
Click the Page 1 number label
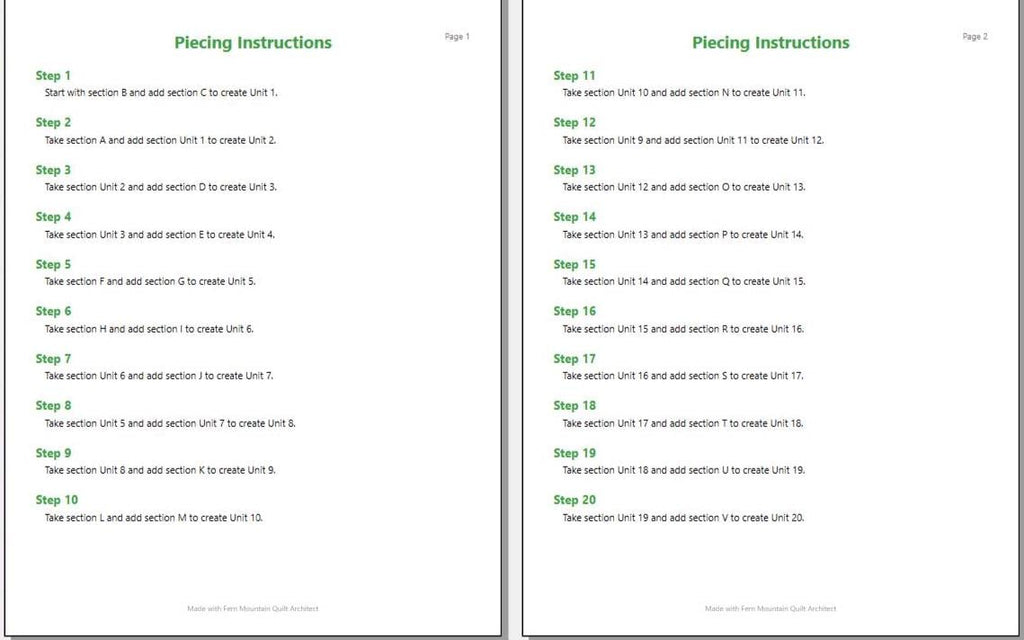click(x=457, y=37)
